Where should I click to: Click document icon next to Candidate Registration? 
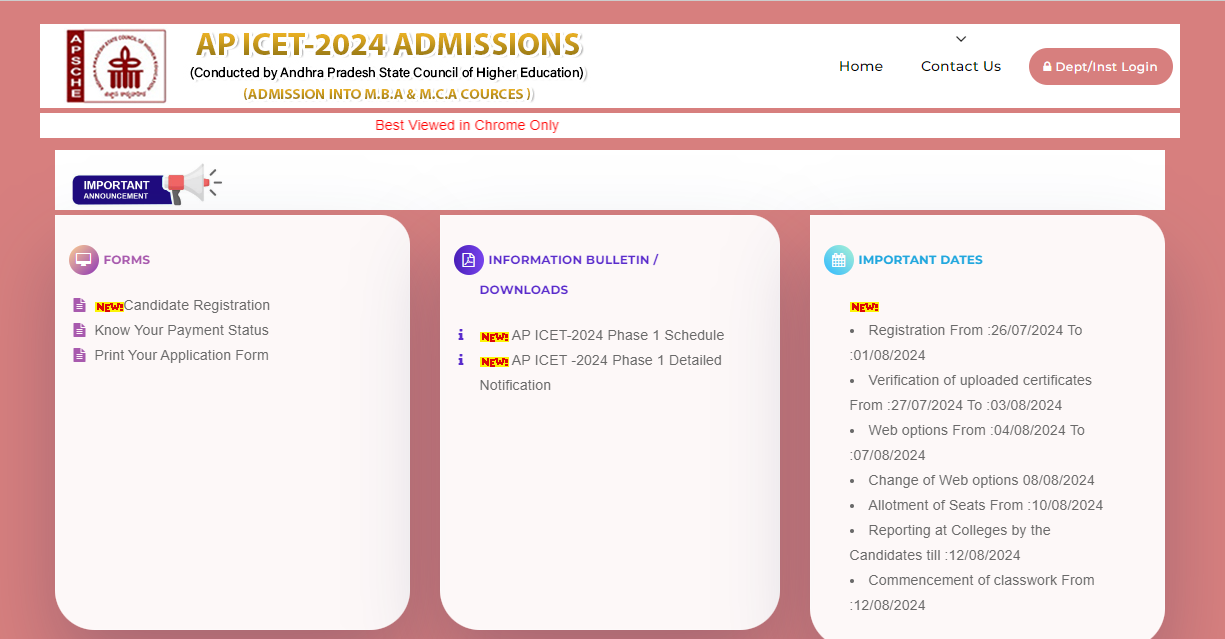[80, 305]
